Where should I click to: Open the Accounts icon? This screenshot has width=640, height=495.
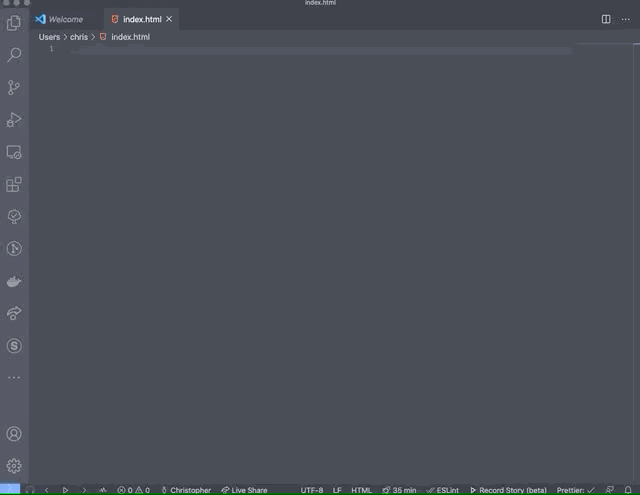14,434
